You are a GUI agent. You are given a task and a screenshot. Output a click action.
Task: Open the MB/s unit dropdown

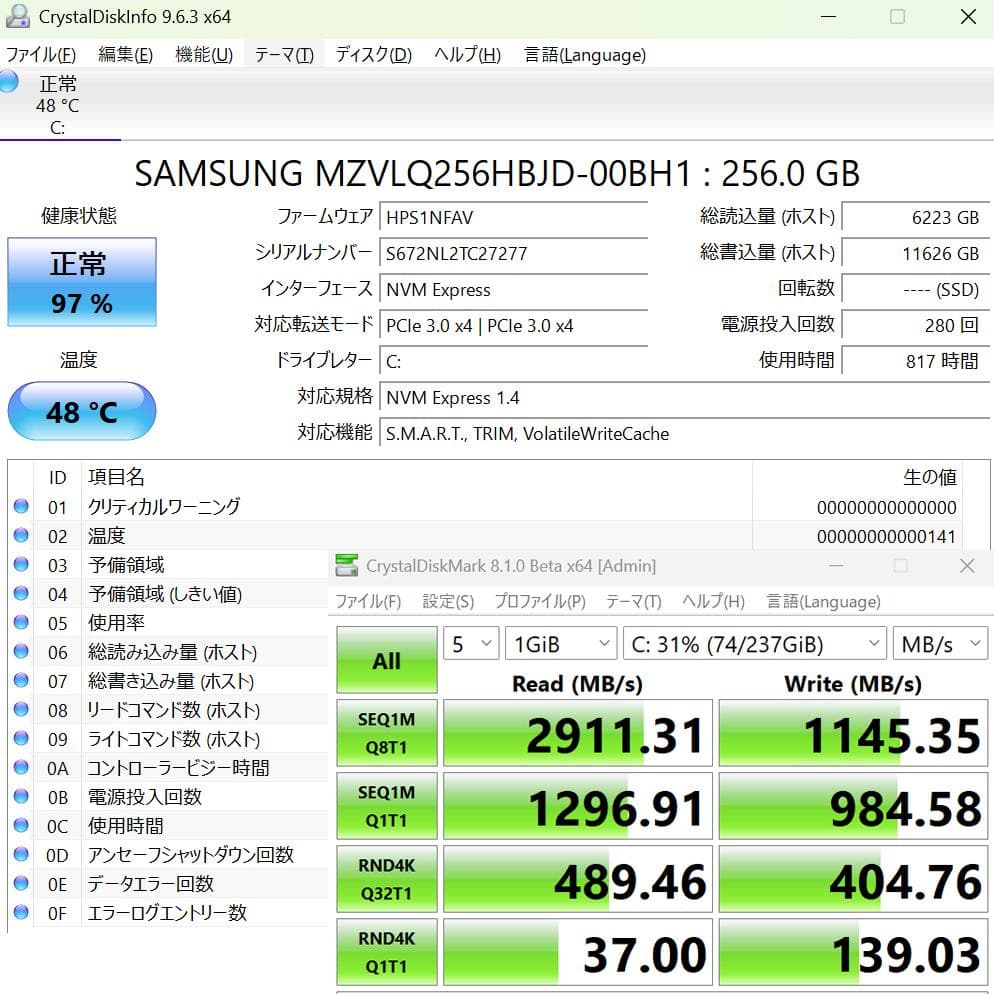tap(939, 643)
